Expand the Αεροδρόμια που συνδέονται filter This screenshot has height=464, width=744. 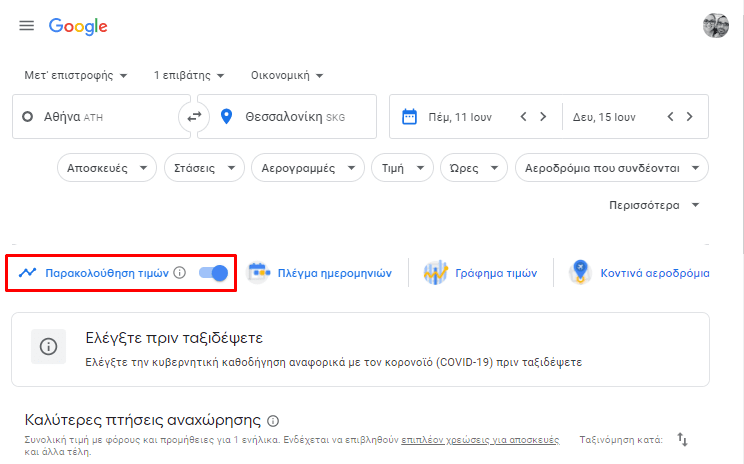coord(612,168)
